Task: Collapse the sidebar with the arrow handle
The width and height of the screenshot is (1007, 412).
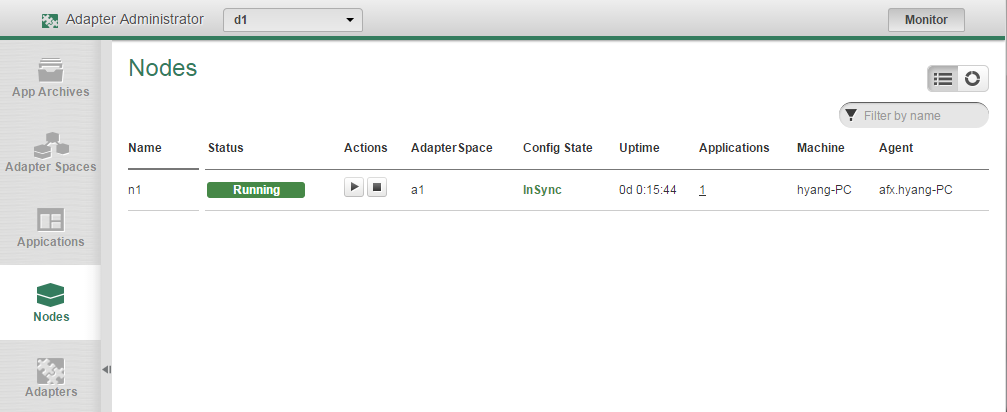Action: click(107, 369)
